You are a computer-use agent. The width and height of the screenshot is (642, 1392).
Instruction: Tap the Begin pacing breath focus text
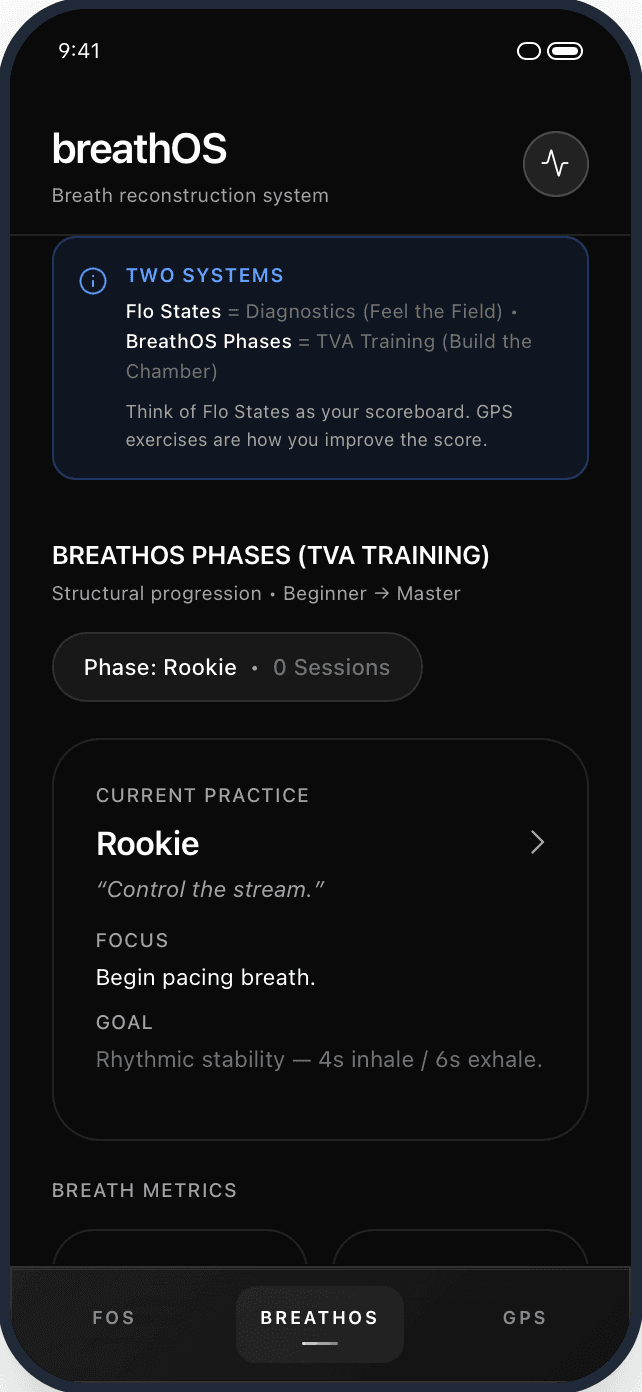click(x=206, y=977)
